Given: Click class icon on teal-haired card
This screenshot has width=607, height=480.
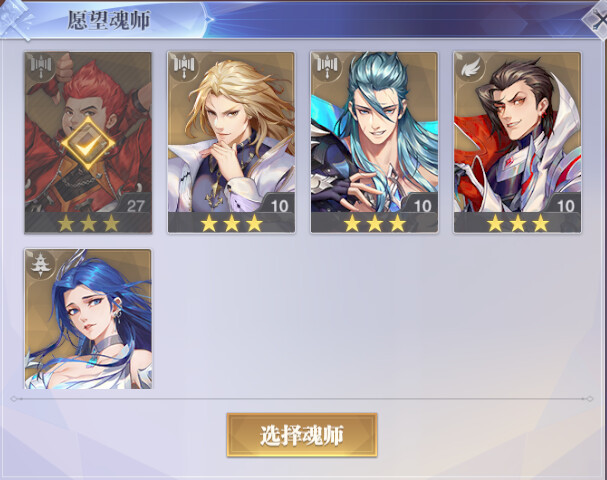Looking at the screenshot, I should pos(327,67).
